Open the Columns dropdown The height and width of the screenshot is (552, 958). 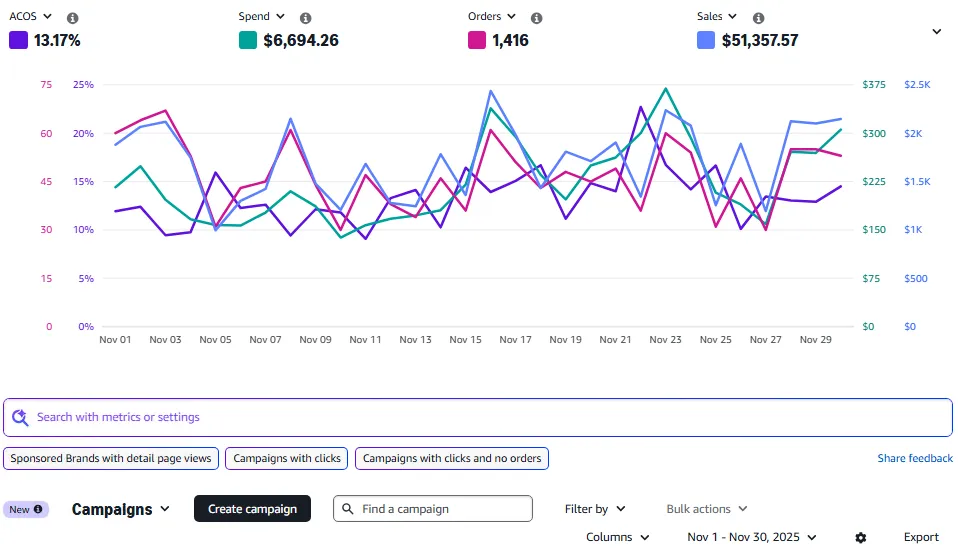pyautogui.click(x=617, y=537)
